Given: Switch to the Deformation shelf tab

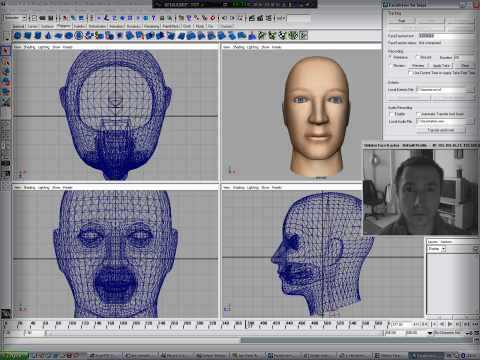Looking at the screenshot, I should (97, 26).
